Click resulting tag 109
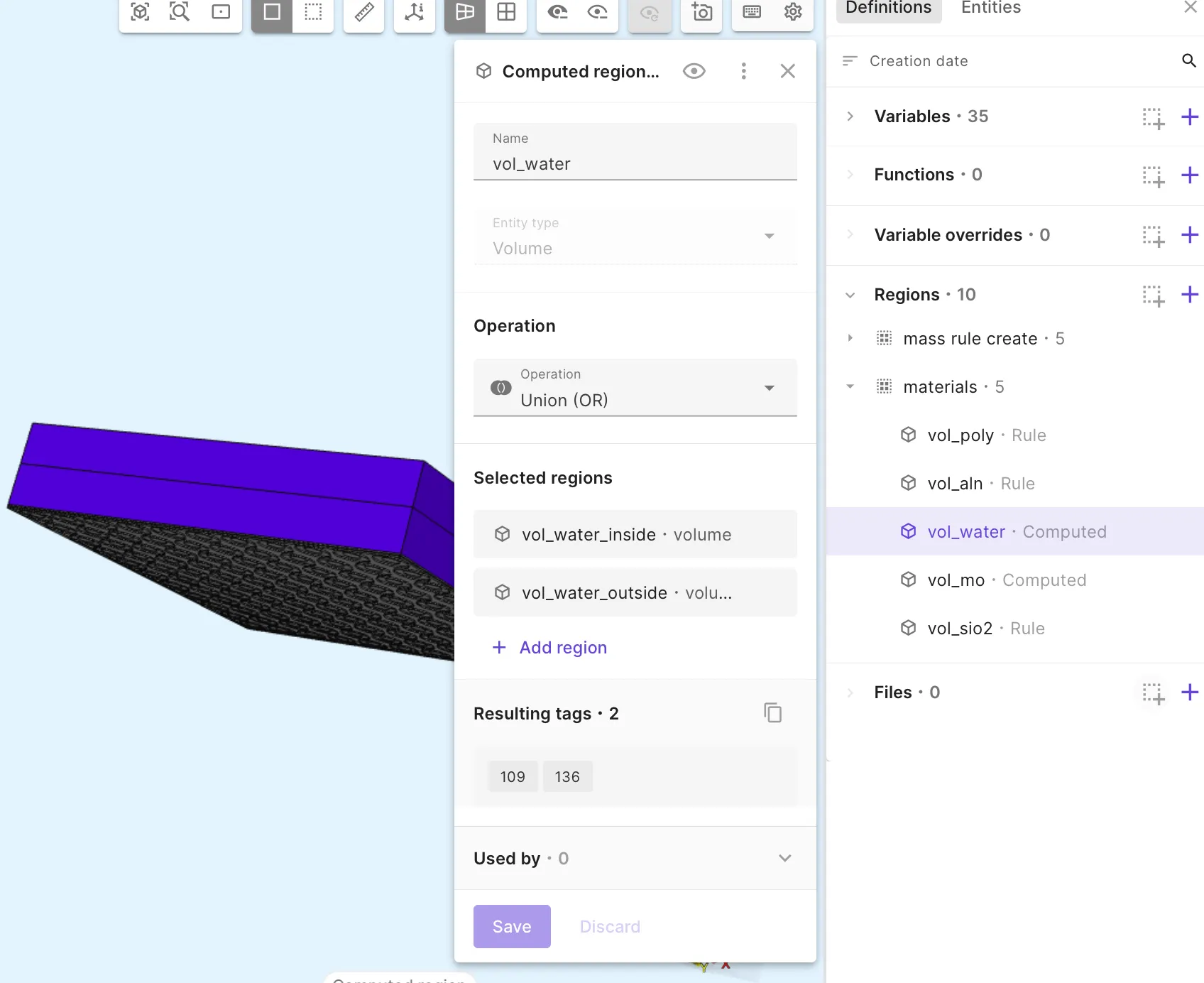The width and height of the screenshot is (1204, 983). tap(513, 777)
